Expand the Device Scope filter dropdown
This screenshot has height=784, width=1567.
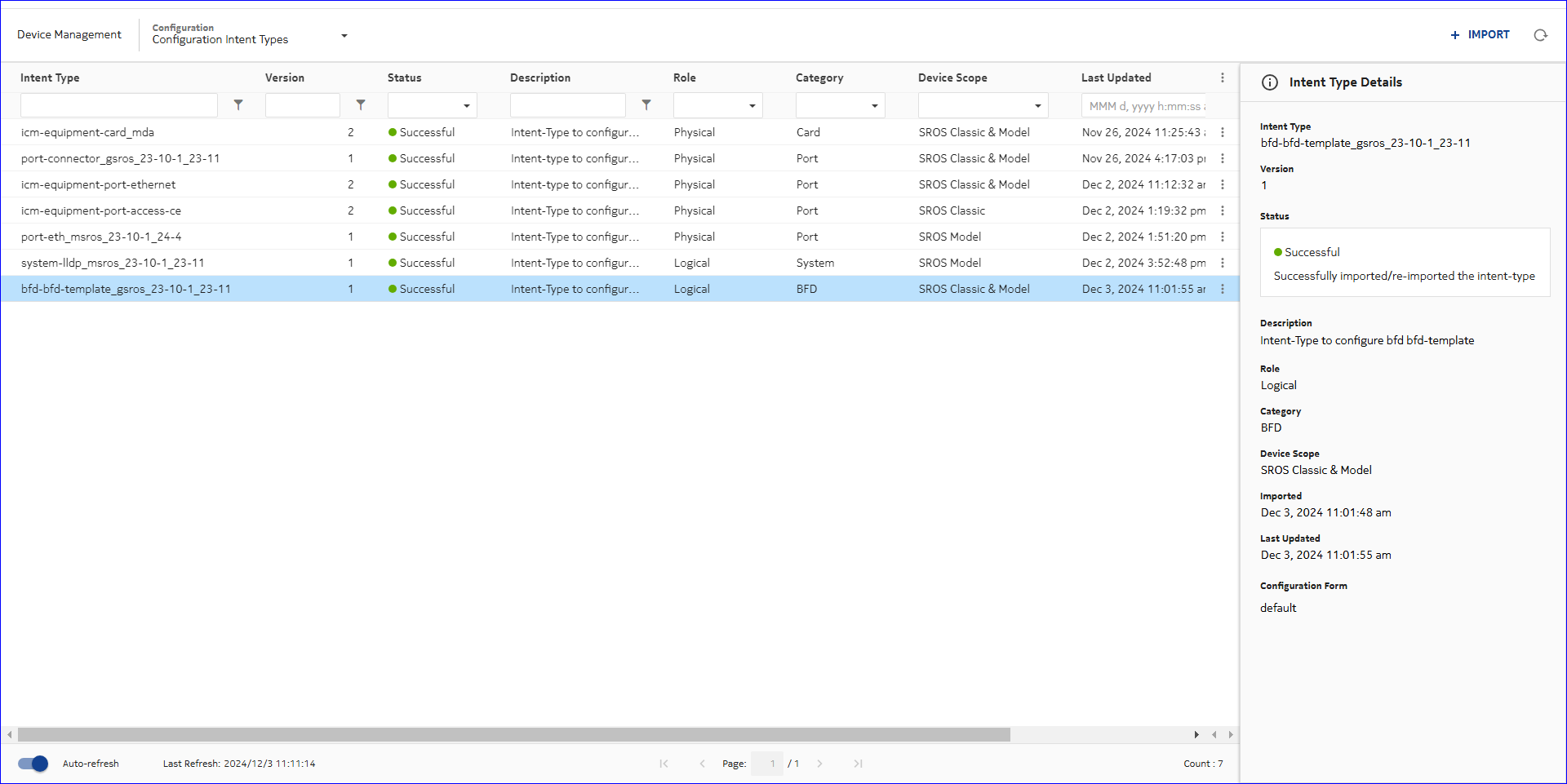(x=1037, y=106)
